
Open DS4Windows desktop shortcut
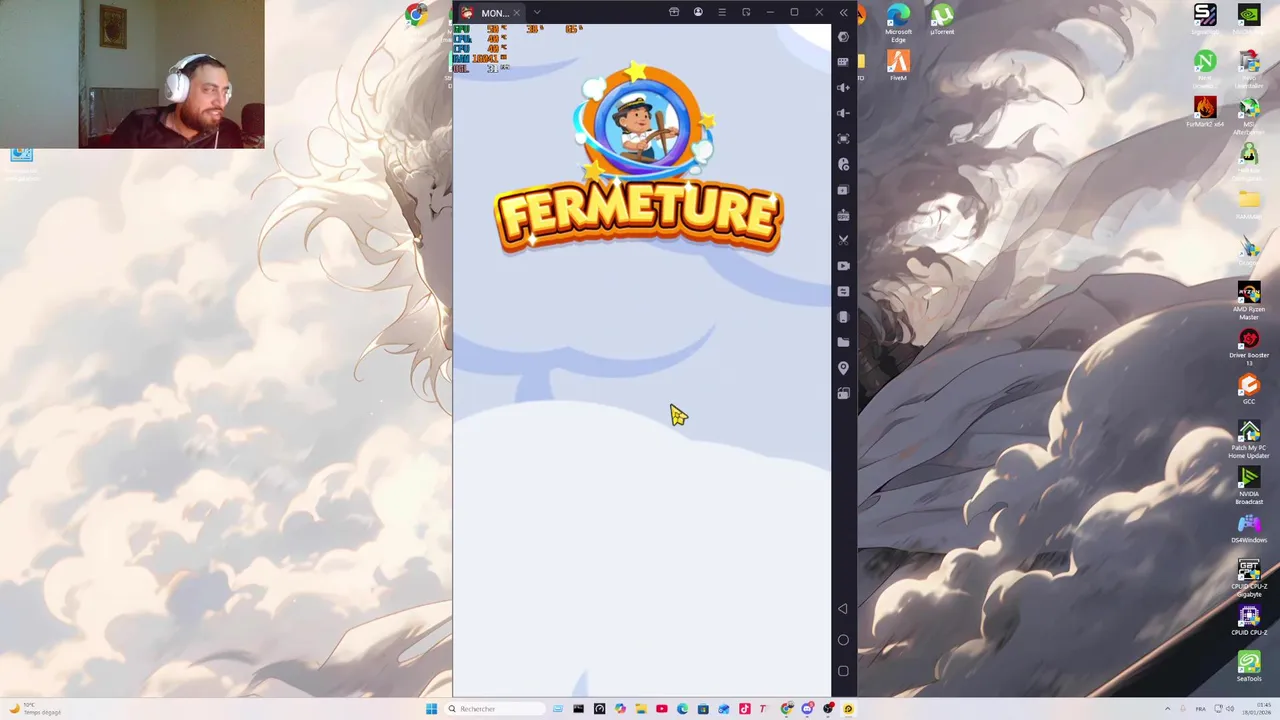1249,528
